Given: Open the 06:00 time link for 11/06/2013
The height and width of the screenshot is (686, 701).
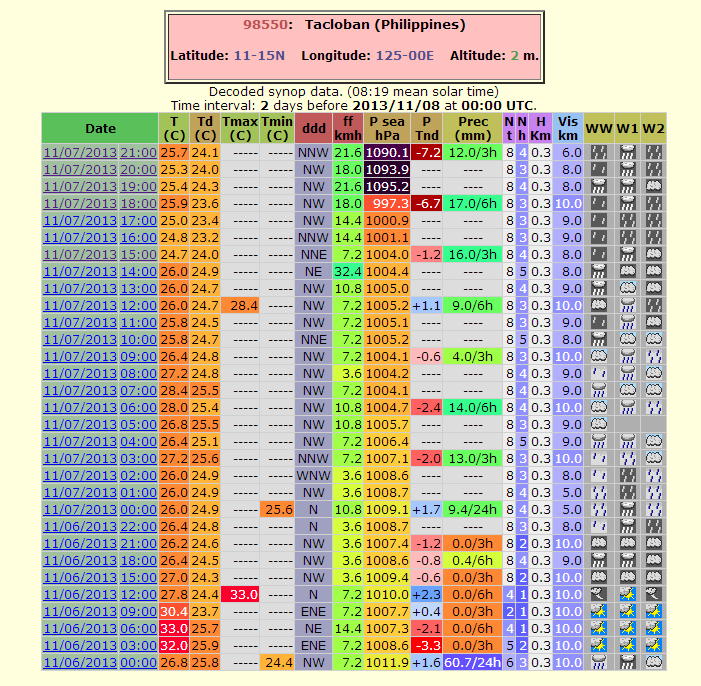Looking at the screenshot, I should tap(138, 628).
